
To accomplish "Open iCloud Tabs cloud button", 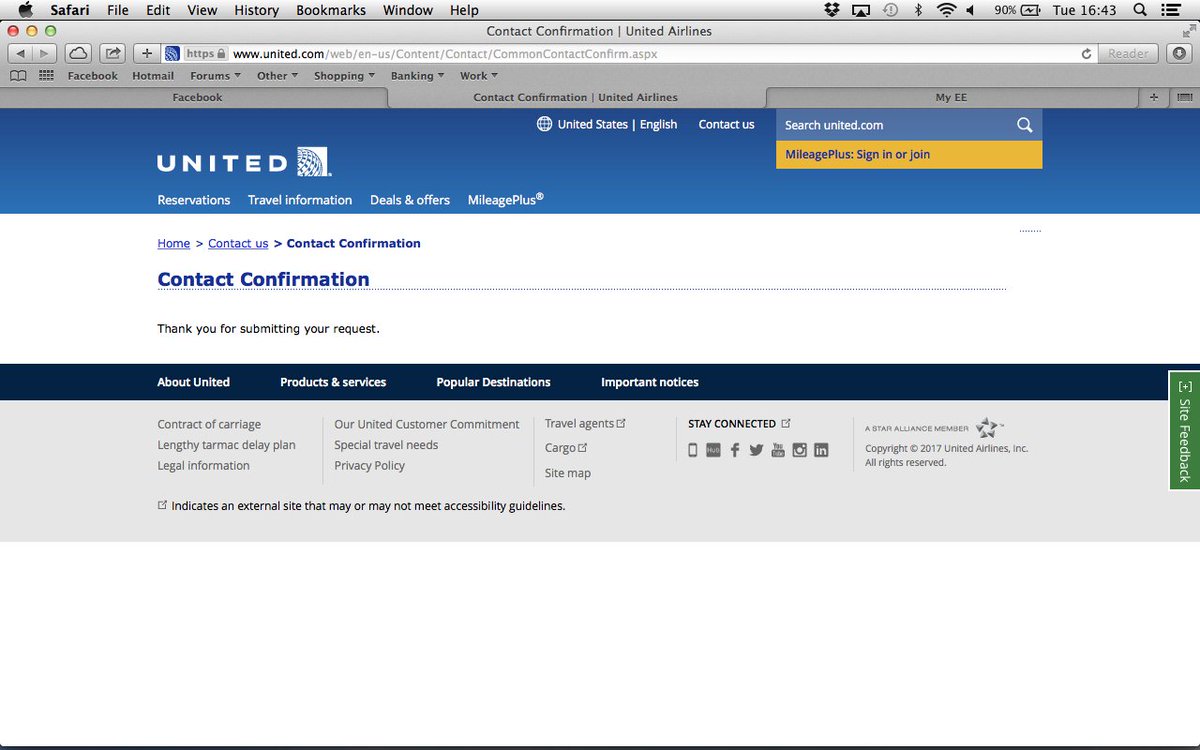I will 78,53.
